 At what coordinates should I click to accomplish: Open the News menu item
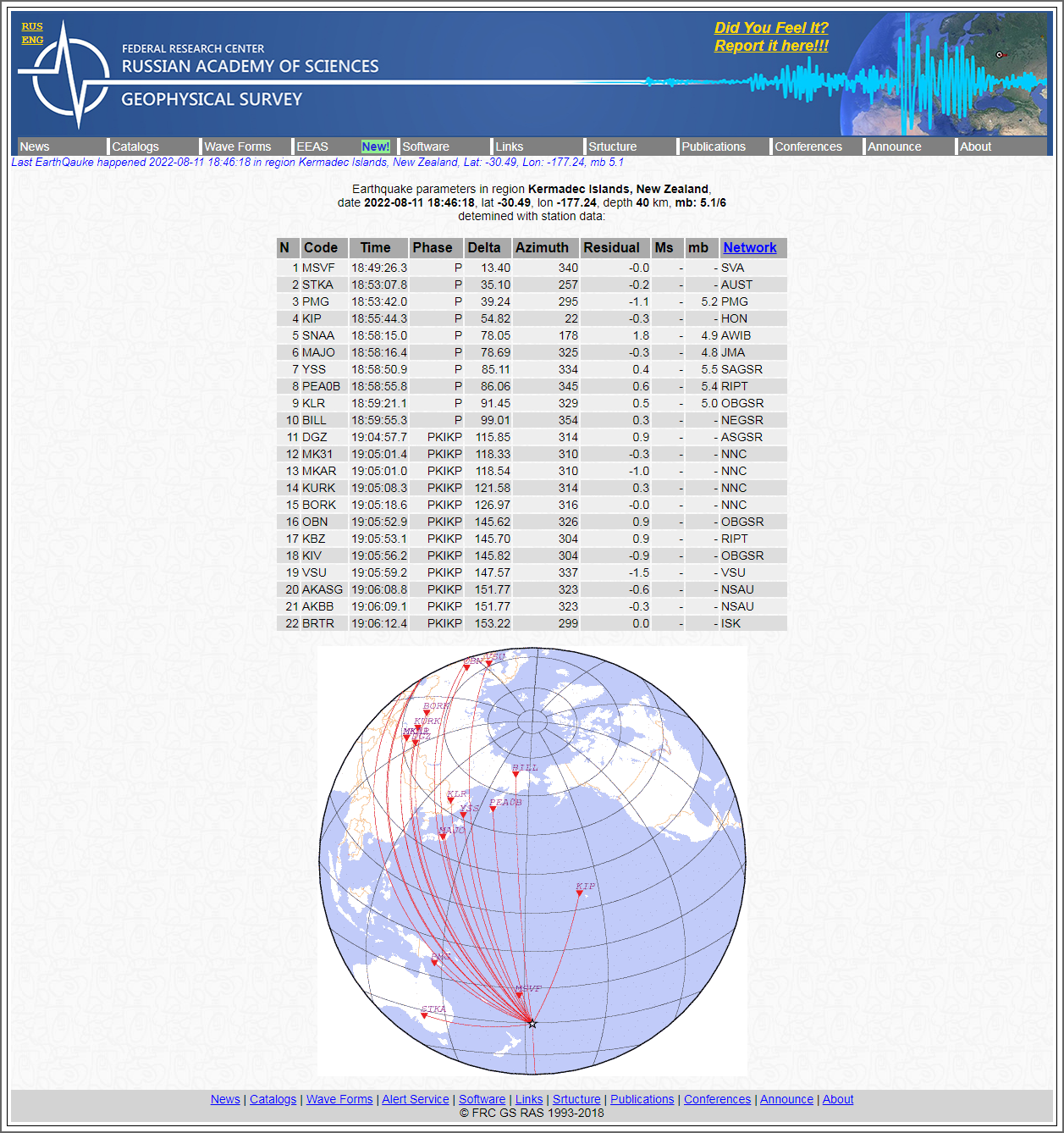pos(35,146)
